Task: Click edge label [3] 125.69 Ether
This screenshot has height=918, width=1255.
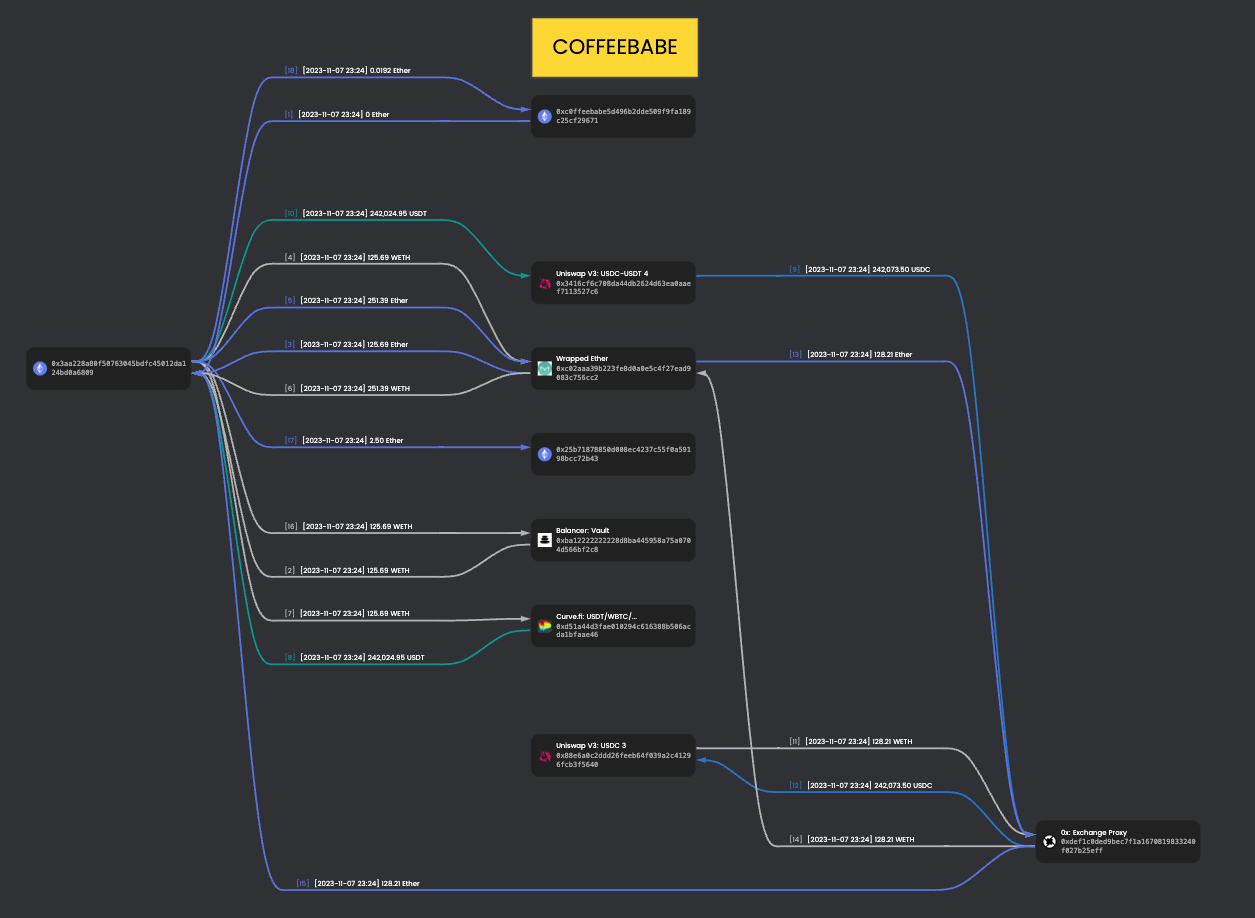Action: click(x=346, y=344)
